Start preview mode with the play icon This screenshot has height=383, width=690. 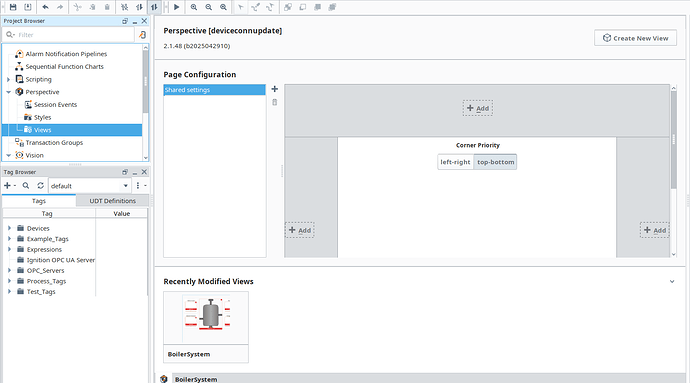[x=176, y=7]
